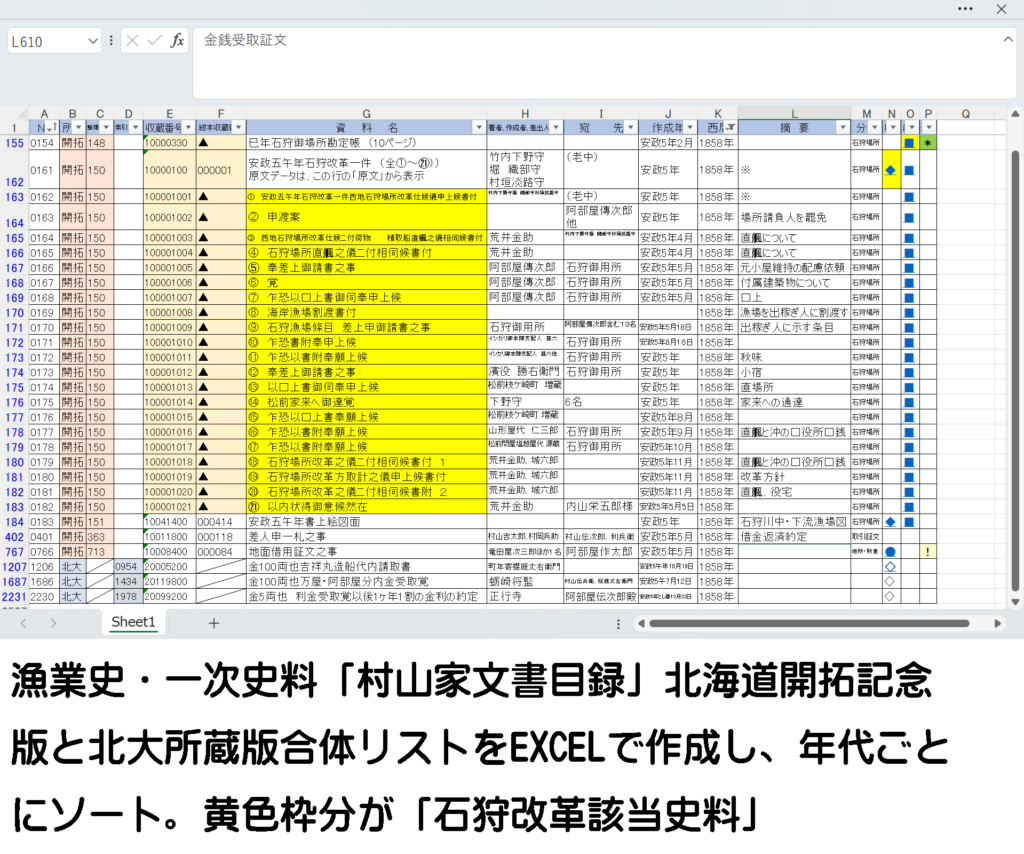Close the window with the top-right X

(1001, 8)
